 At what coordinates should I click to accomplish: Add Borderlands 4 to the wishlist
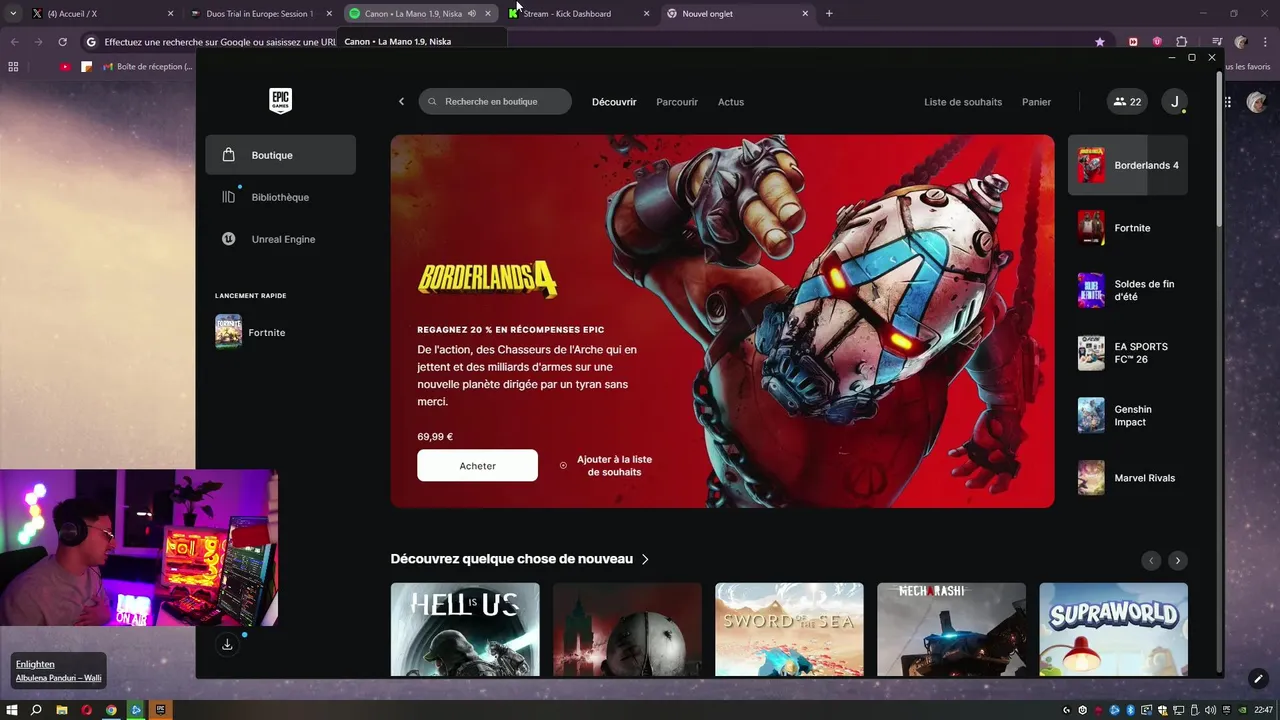[606, 466]
